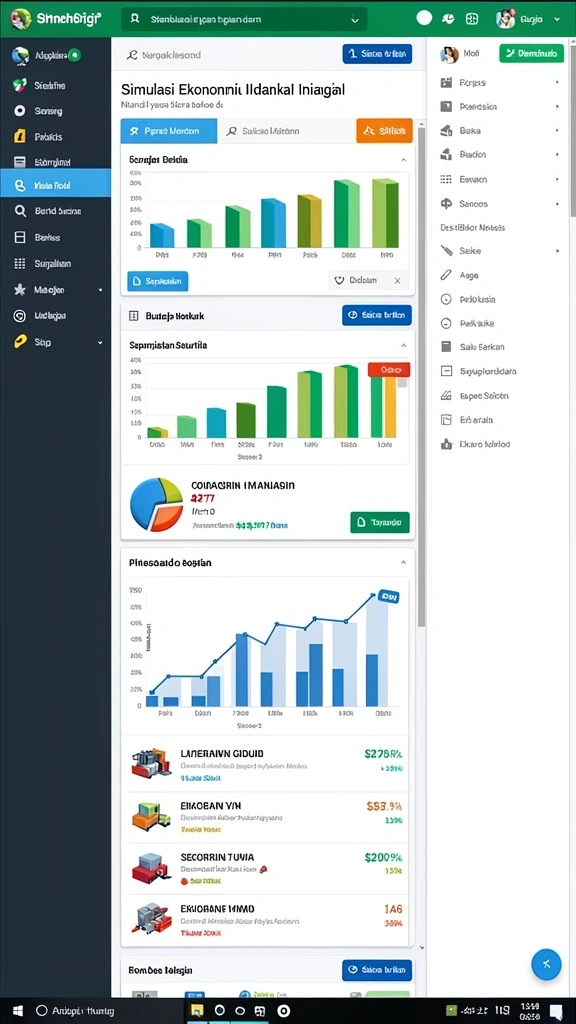Open the star Maerjan sidebar icon

(x=20, y=289)
